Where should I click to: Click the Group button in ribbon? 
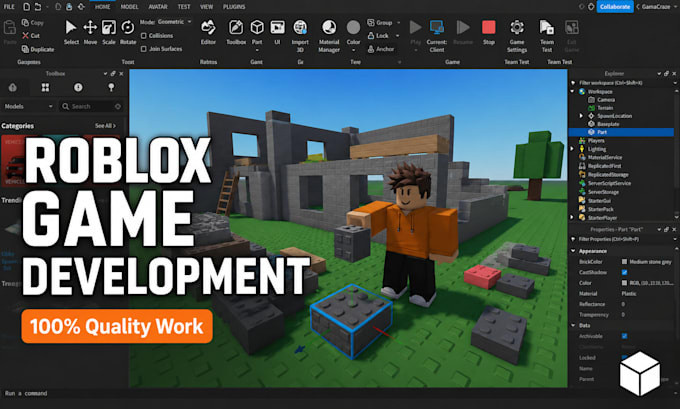coord(380,23)
